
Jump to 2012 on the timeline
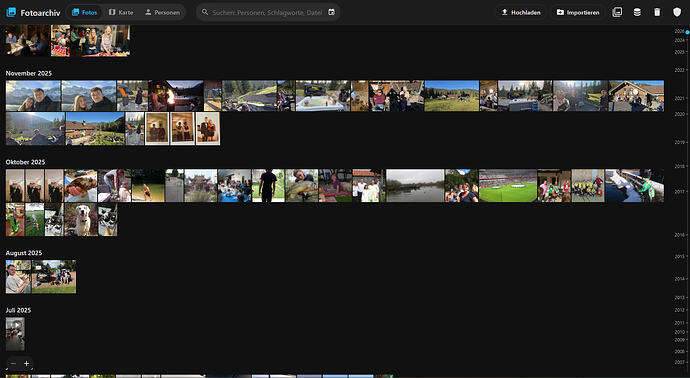click(x=679, y=310)
